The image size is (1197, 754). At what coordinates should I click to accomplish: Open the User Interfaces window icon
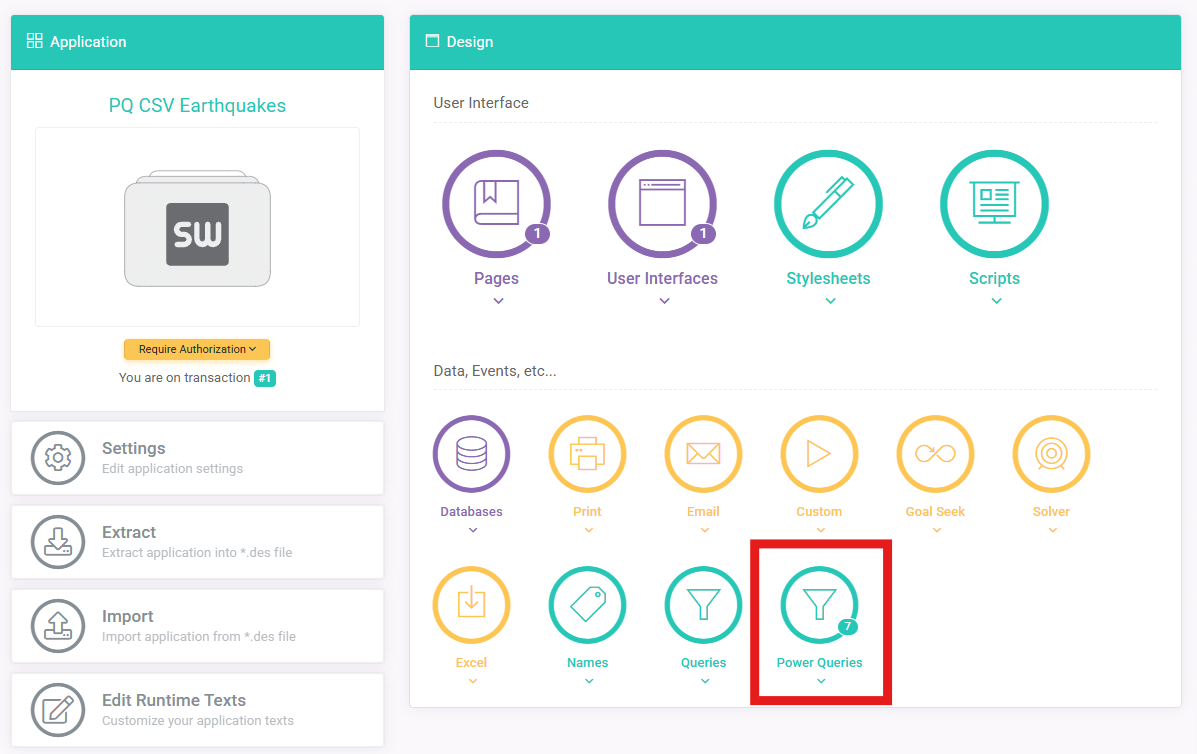(x=663, y=204)
